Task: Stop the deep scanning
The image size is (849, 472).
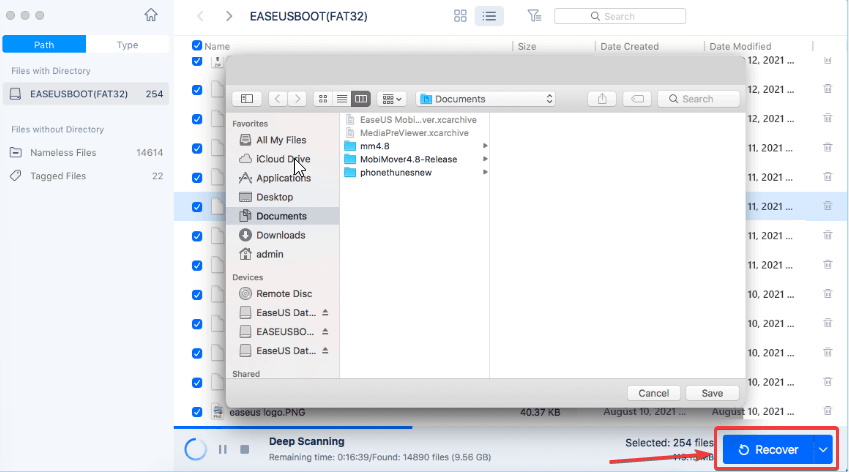Action: tap(245, 449)
